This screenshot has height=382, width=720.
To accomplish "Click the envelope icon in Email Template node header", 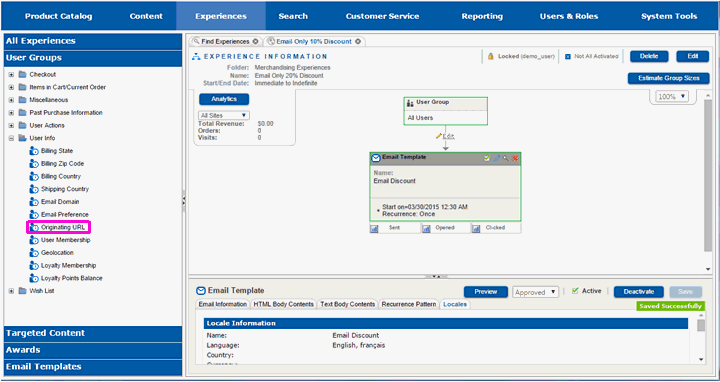I will click(376, 158).
